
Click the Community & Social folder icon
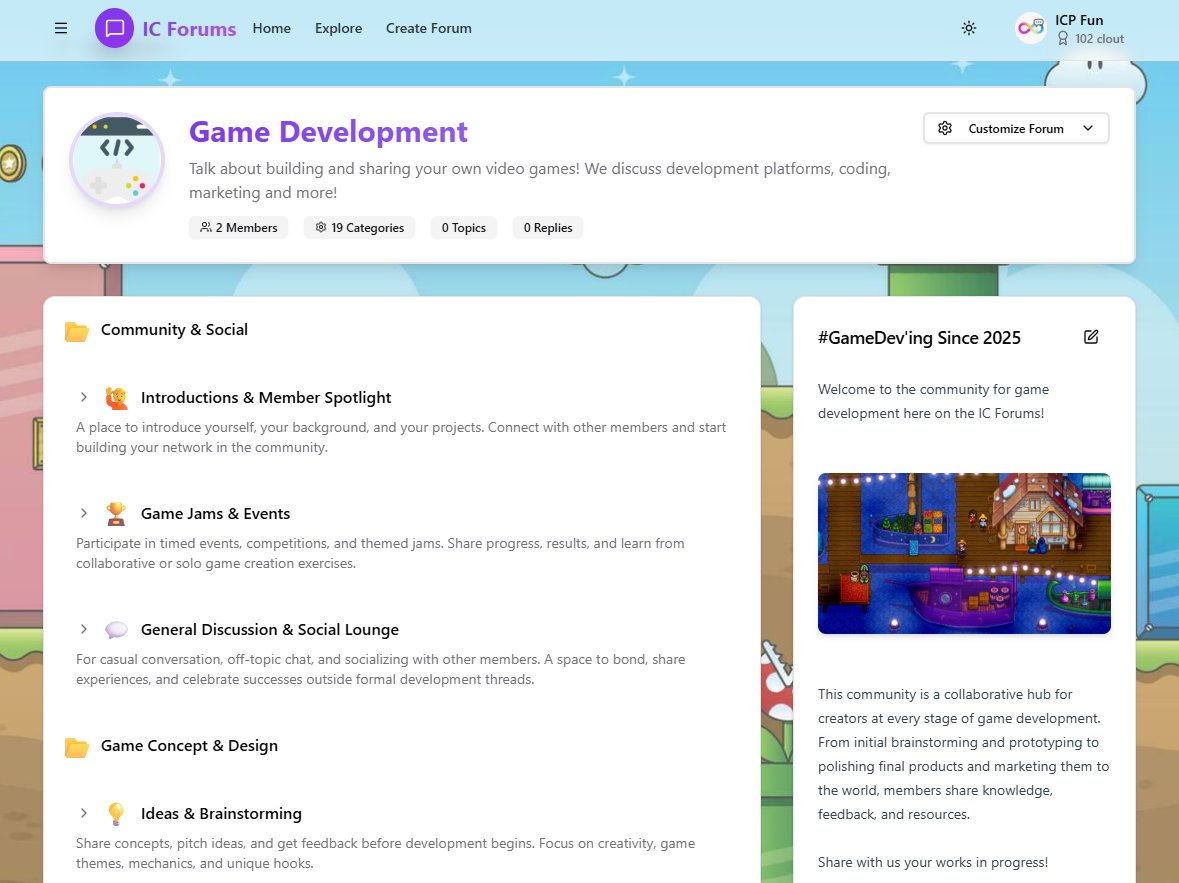[77, 329]
